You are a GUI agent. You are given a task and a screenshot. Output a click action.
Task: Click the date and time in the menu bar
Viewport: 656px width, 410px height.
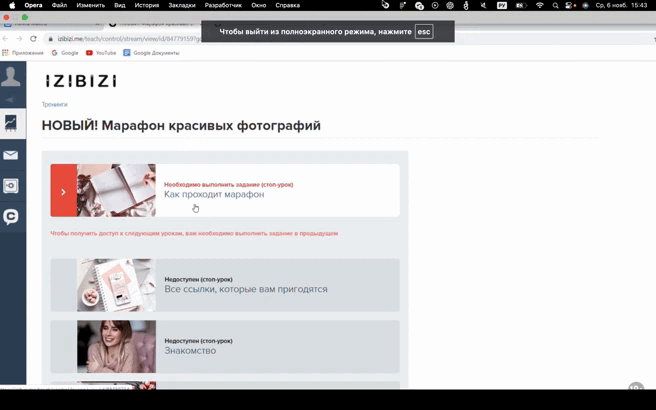621,5
